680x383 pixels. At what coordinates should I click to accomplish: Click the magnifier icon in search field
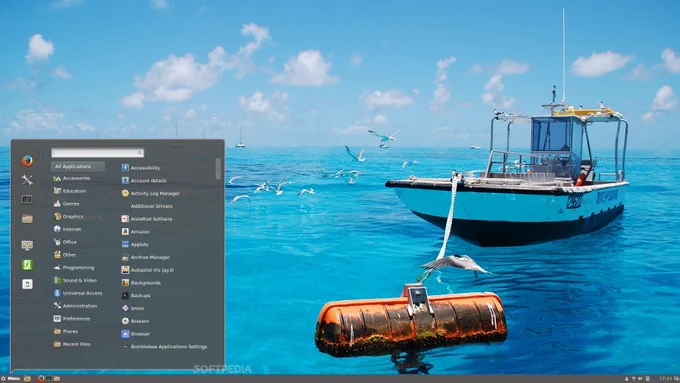click(x=140, y=153)
